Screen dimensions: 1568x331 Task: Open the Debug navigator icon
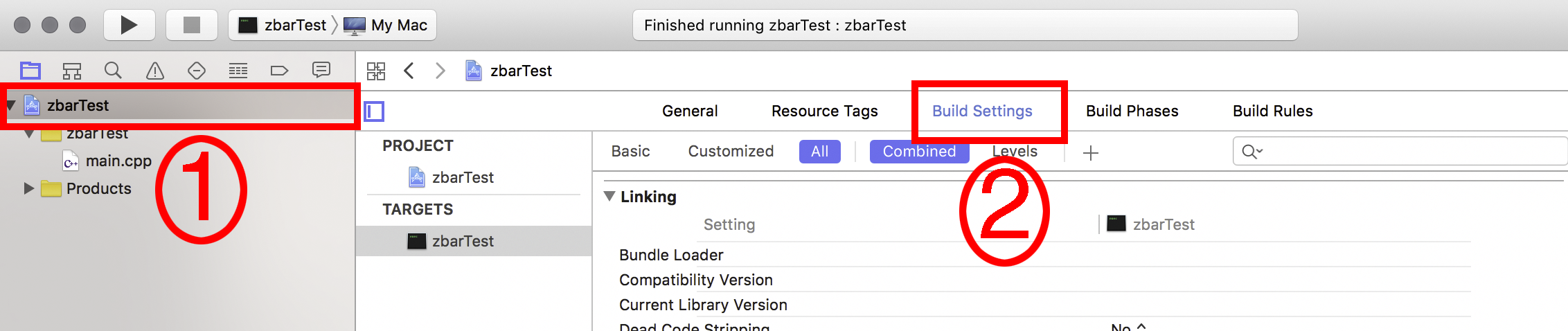(238, 70)
